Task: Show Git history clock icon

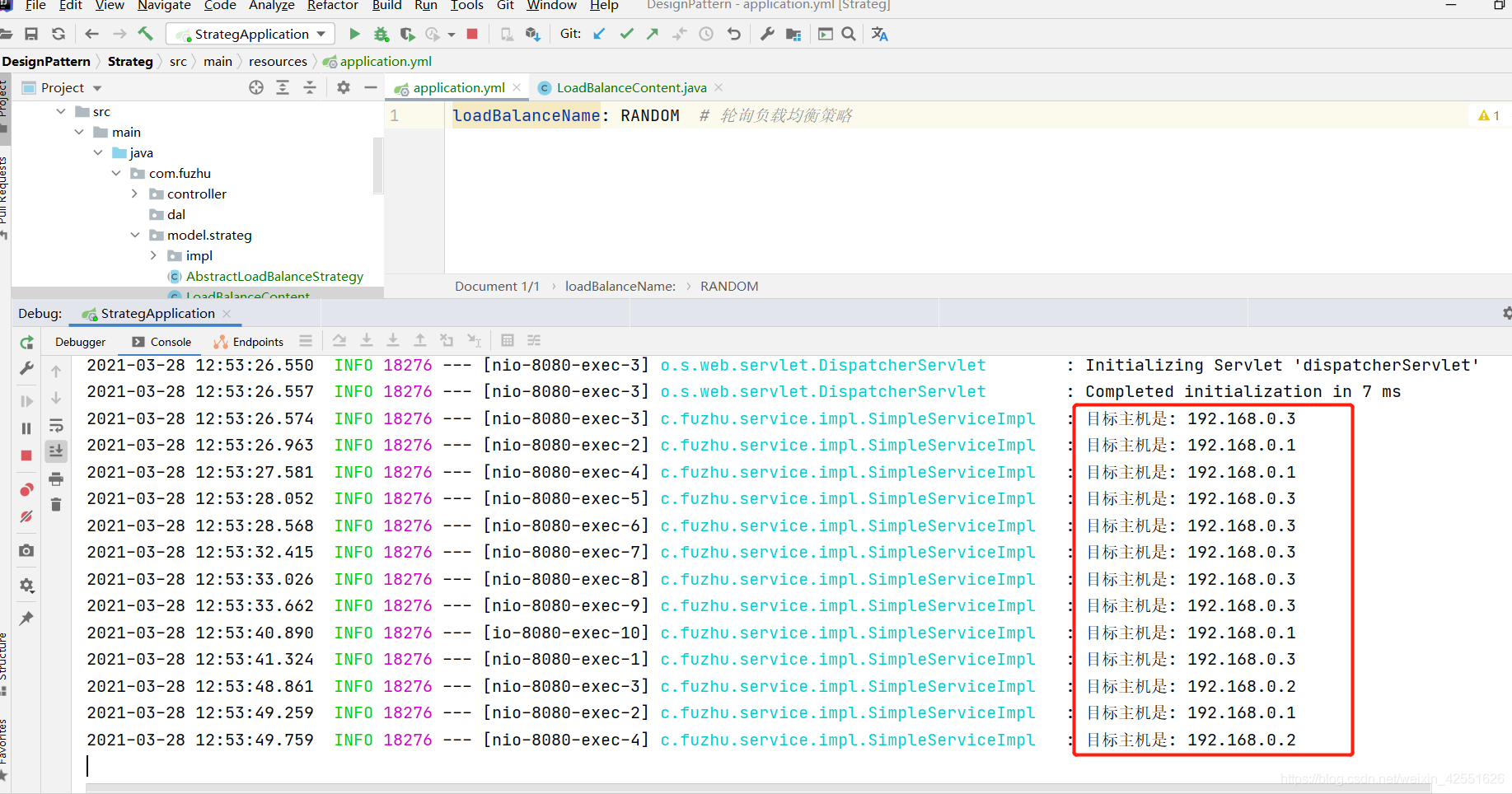Action: click(x=706, y=34)
